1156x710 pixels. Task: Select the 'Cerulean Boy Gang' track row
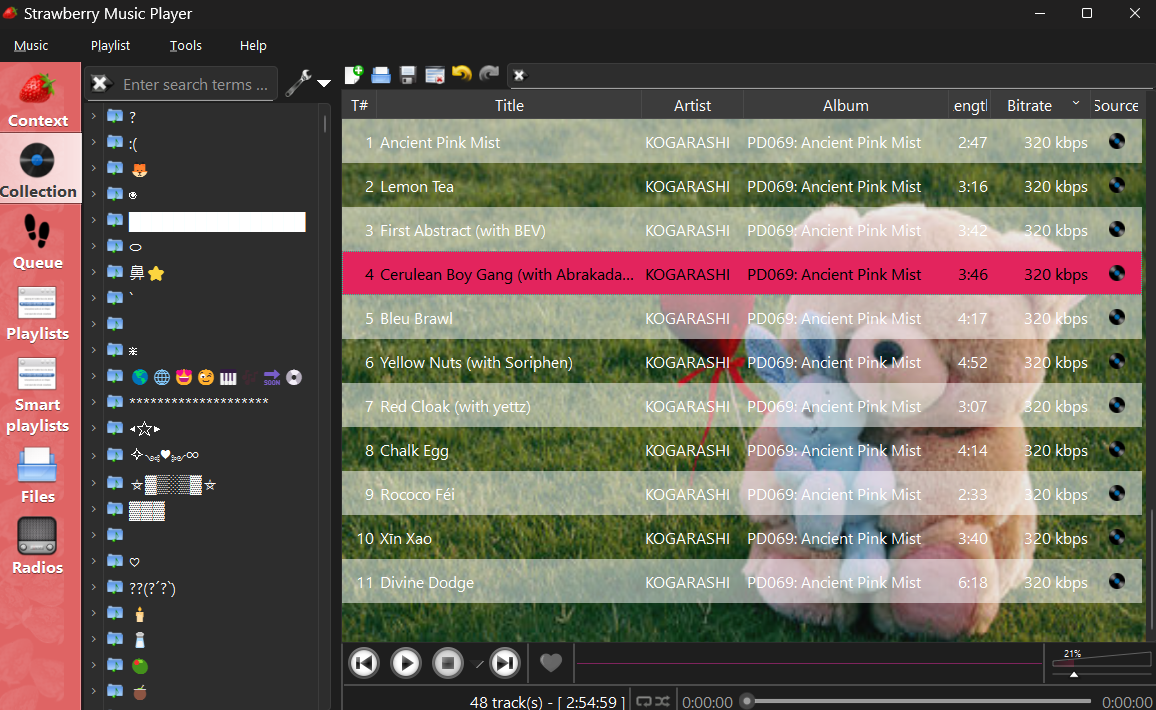click(742, 274)
